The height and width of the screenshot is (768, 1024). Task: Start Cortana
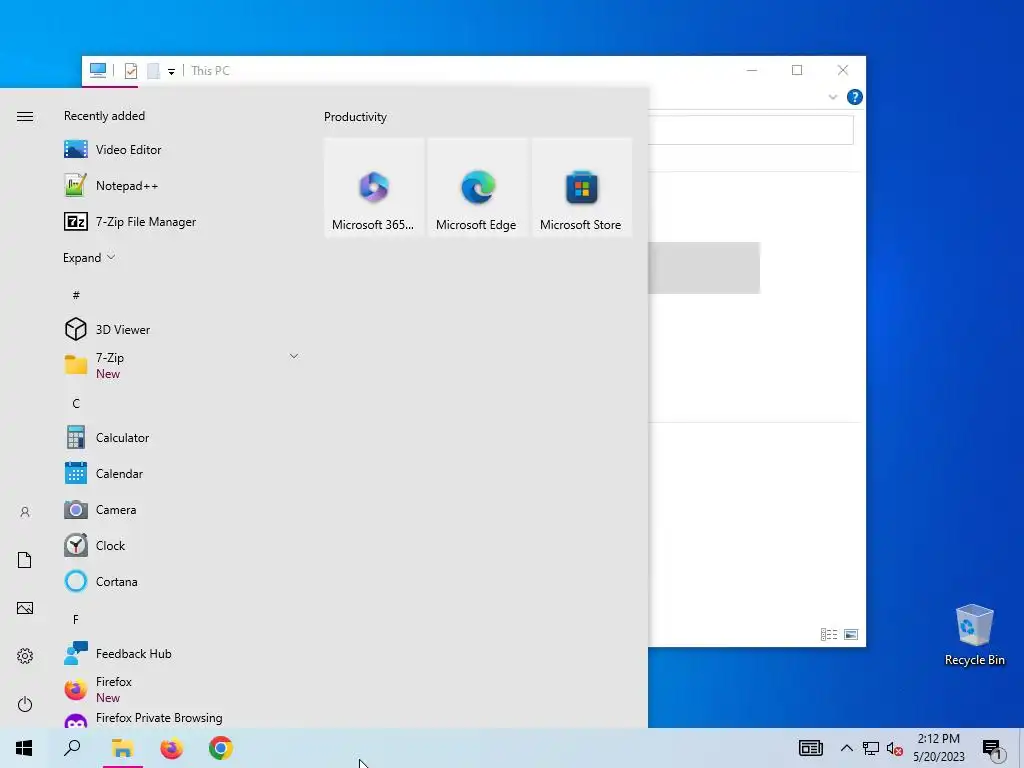(182, 581)
